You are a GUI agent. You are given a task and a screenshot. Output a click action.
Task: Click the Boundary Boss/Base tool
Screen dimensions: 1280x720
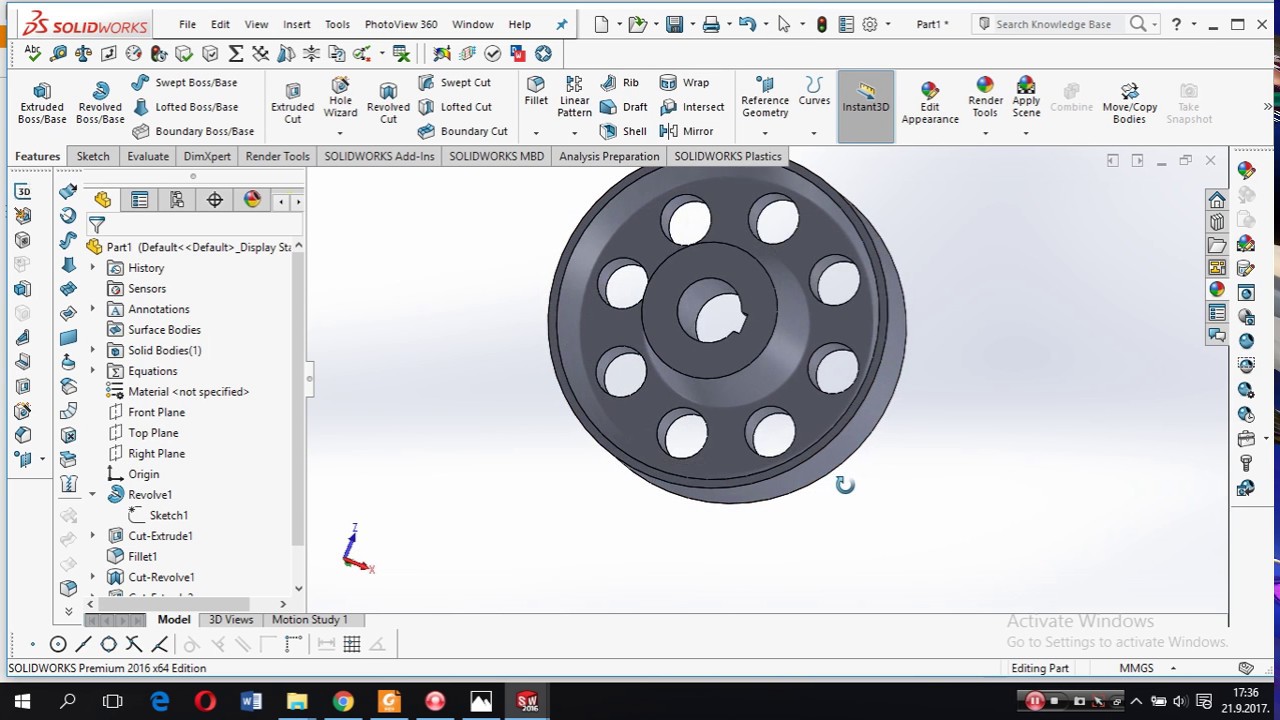click(x=193, y=131)
